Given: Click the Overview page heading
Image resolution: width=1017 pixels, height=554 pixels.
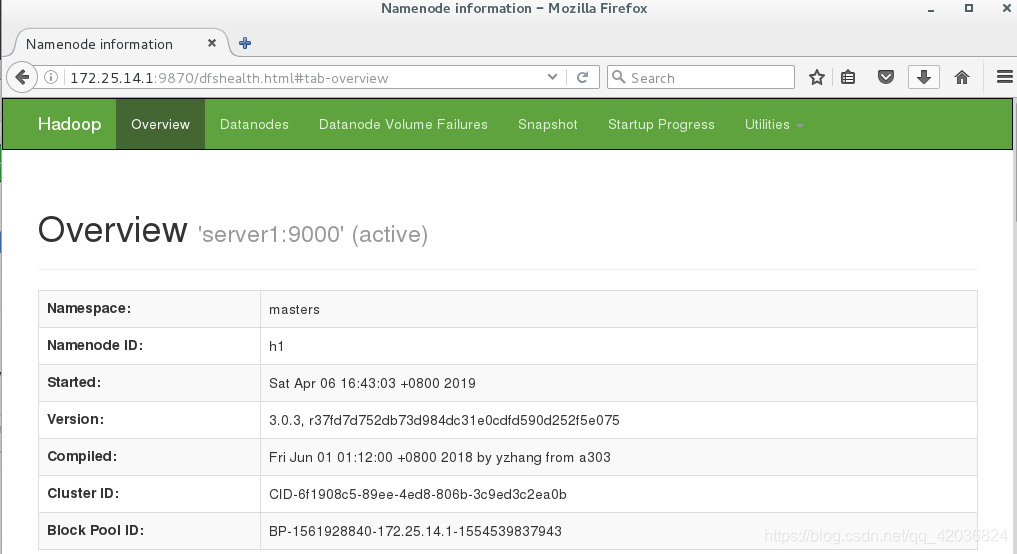Looking at the screenshot, I should tap(112, 230).
